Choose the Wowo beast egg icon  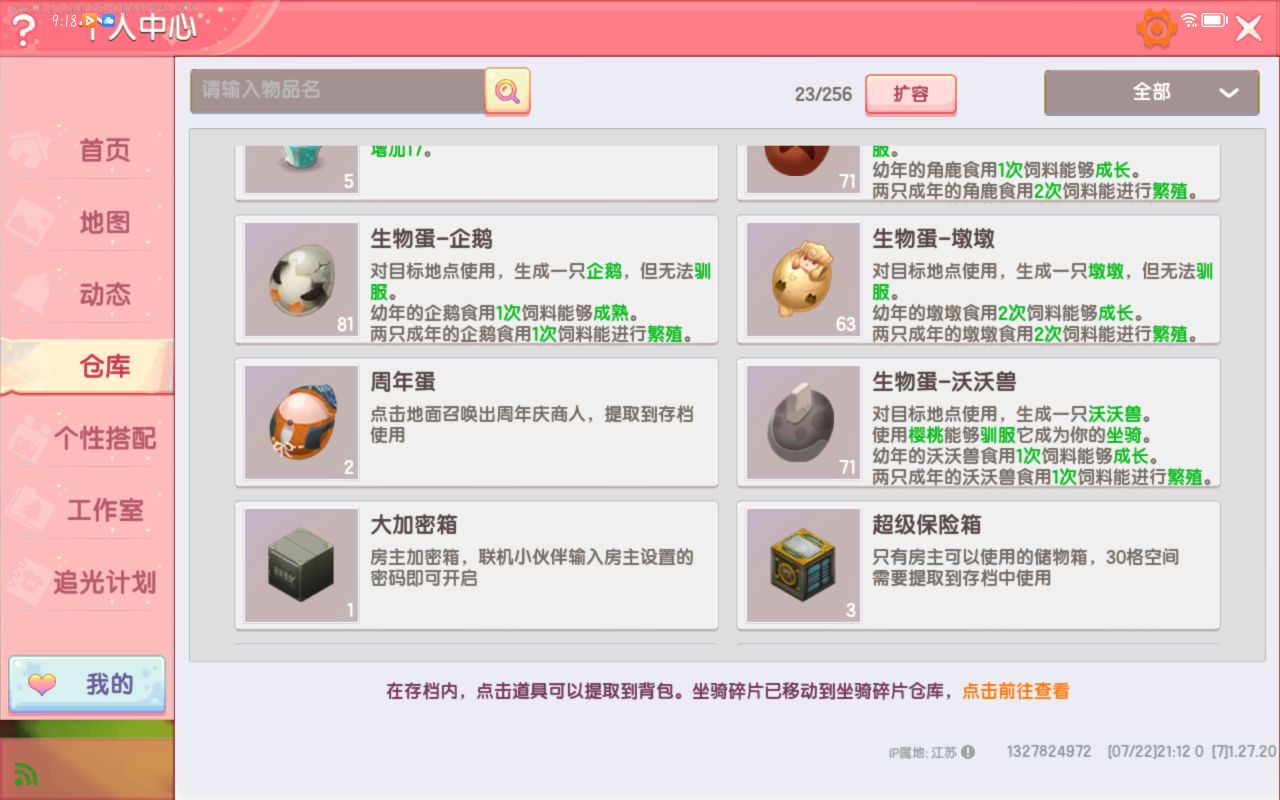803,422
